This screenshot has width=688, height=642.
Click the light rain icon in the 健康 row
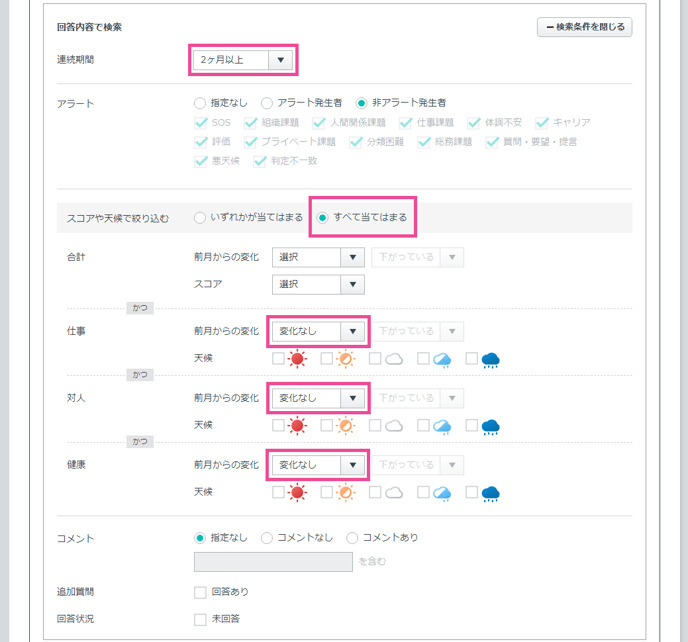pyautogui.click(x=442, y=493)
